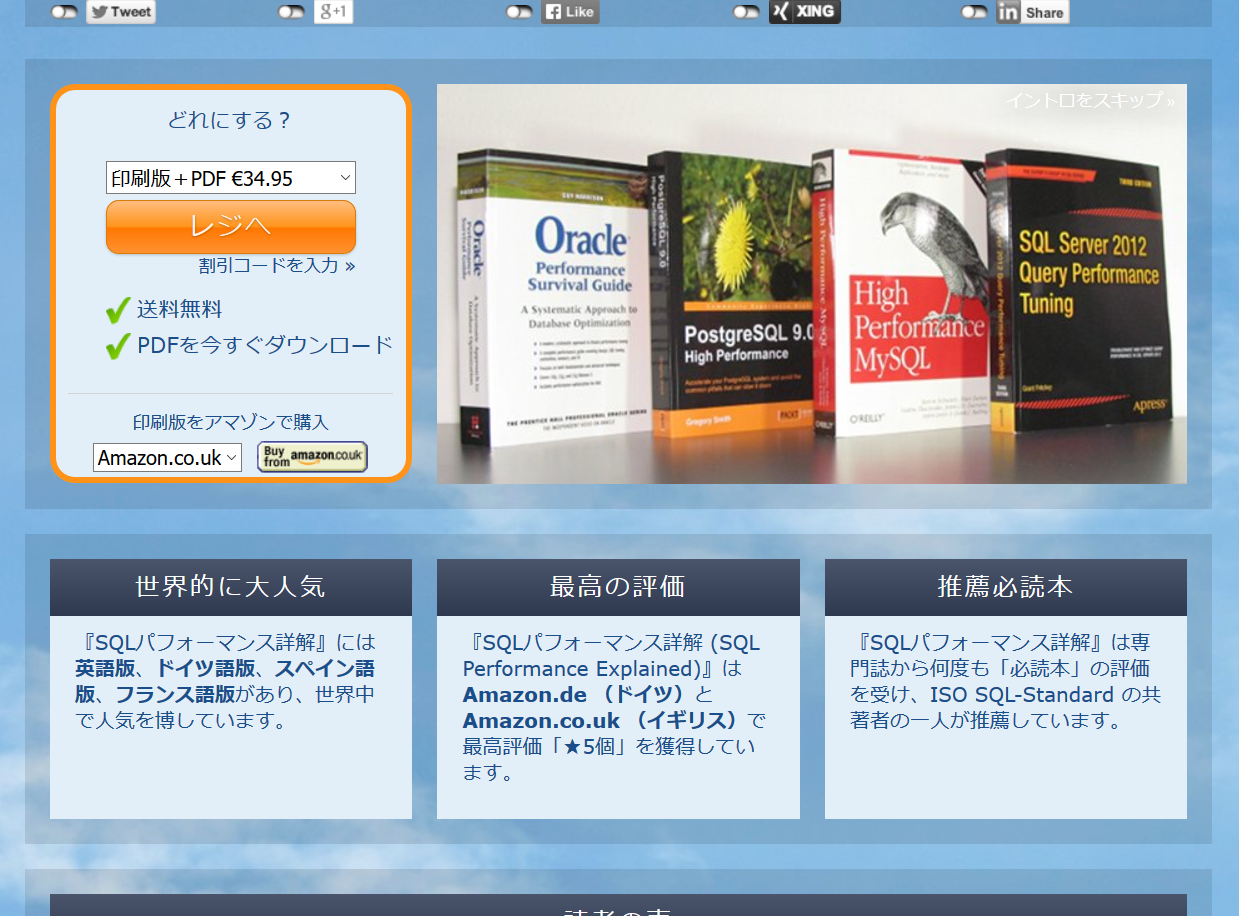Click the 世界的に大人気 heading

(231, 587)
